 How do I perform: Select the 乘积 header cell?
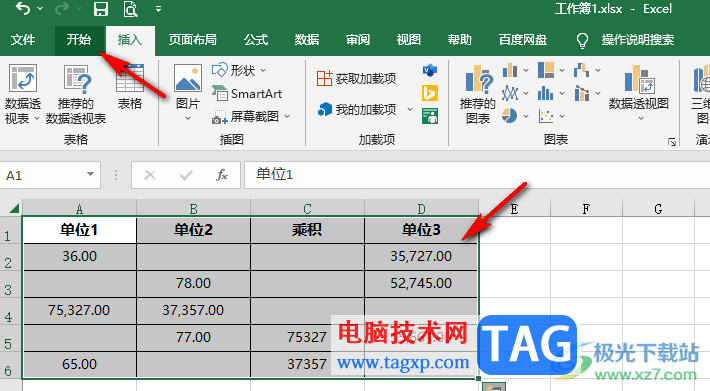coord(307,230)
